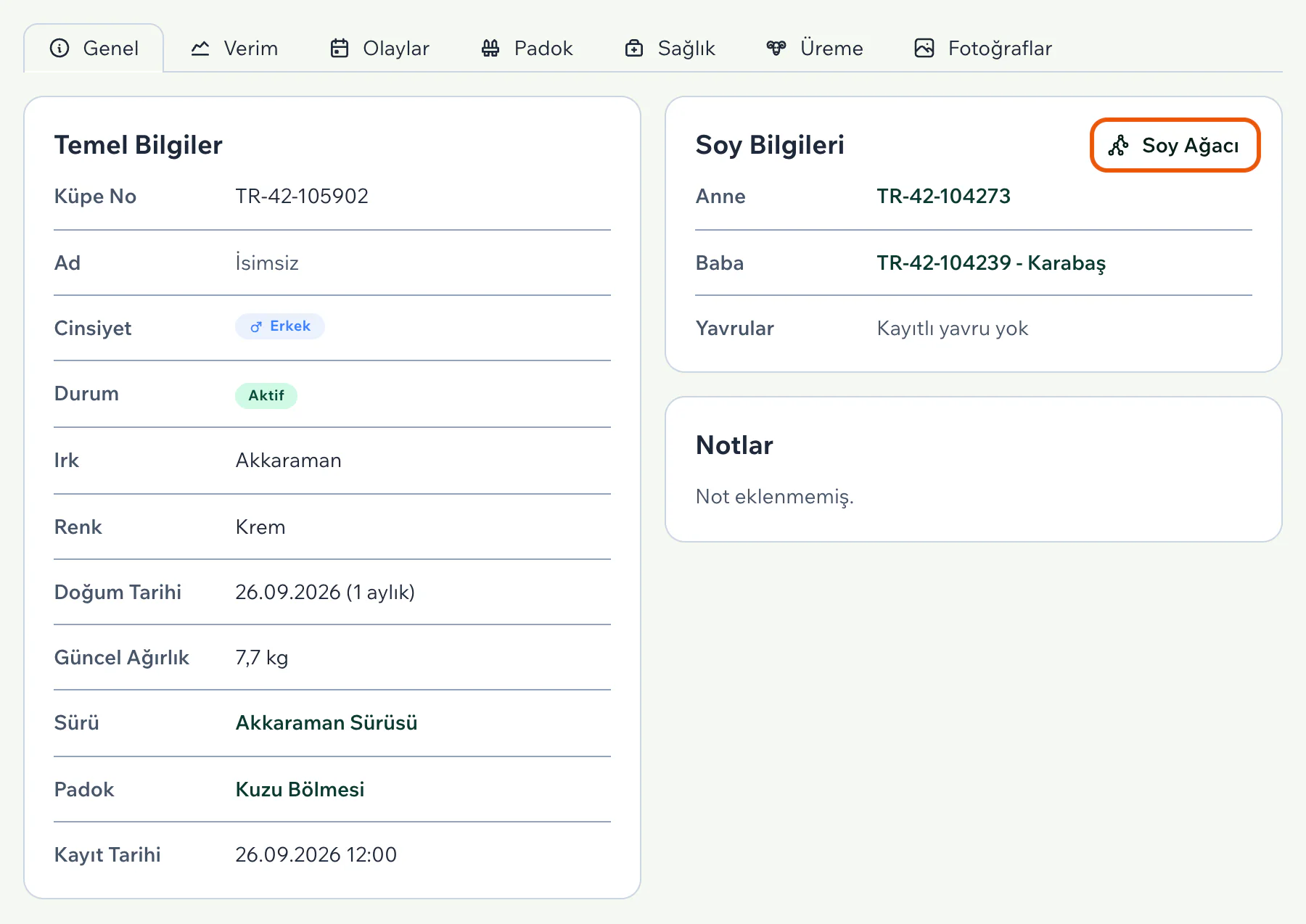Open mother record TR-42-104273
The image size is (1306, 924).
pos(943,196)
